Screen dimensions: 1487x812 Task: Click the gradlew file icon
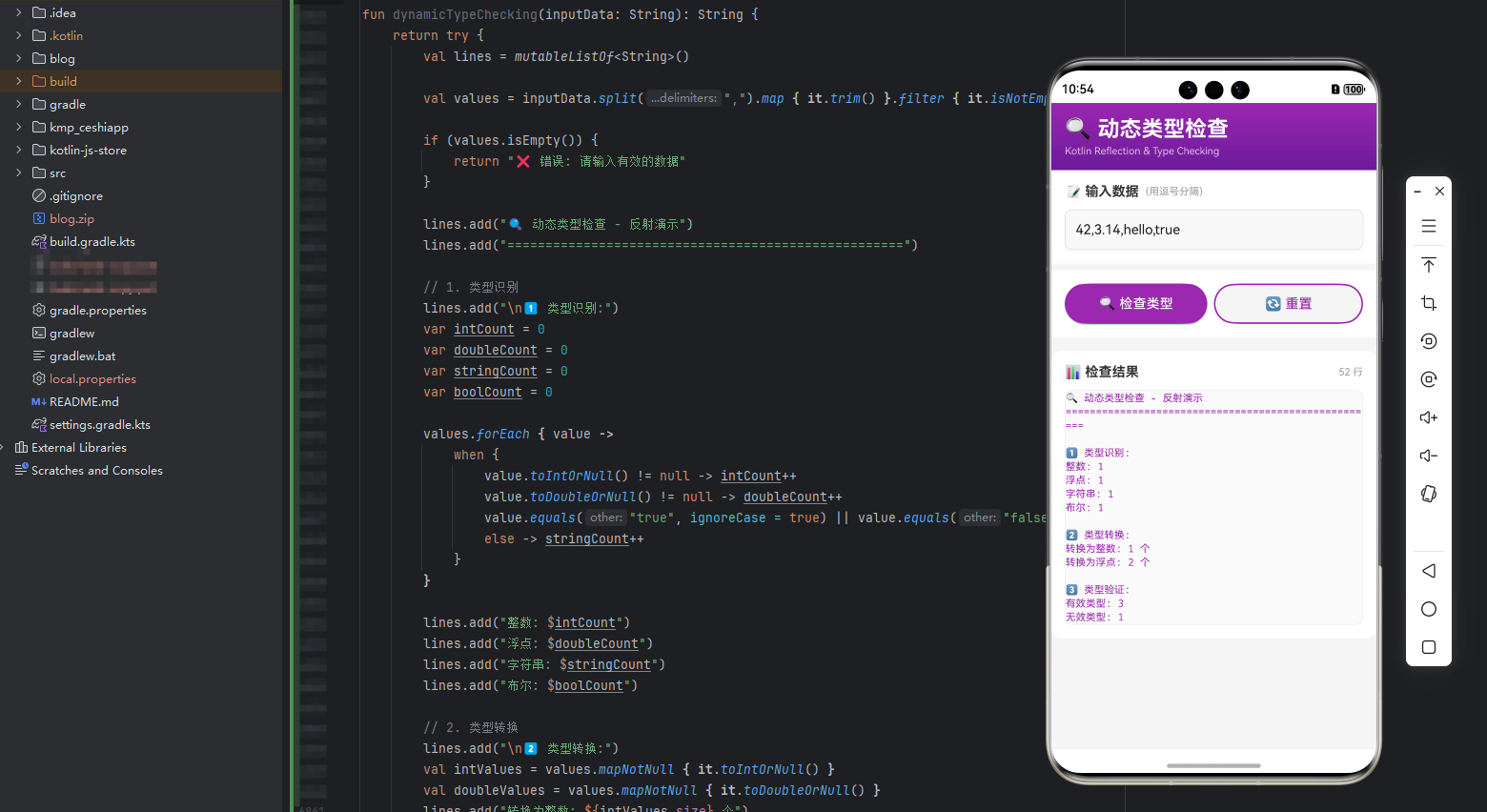(x=39, y=333)
